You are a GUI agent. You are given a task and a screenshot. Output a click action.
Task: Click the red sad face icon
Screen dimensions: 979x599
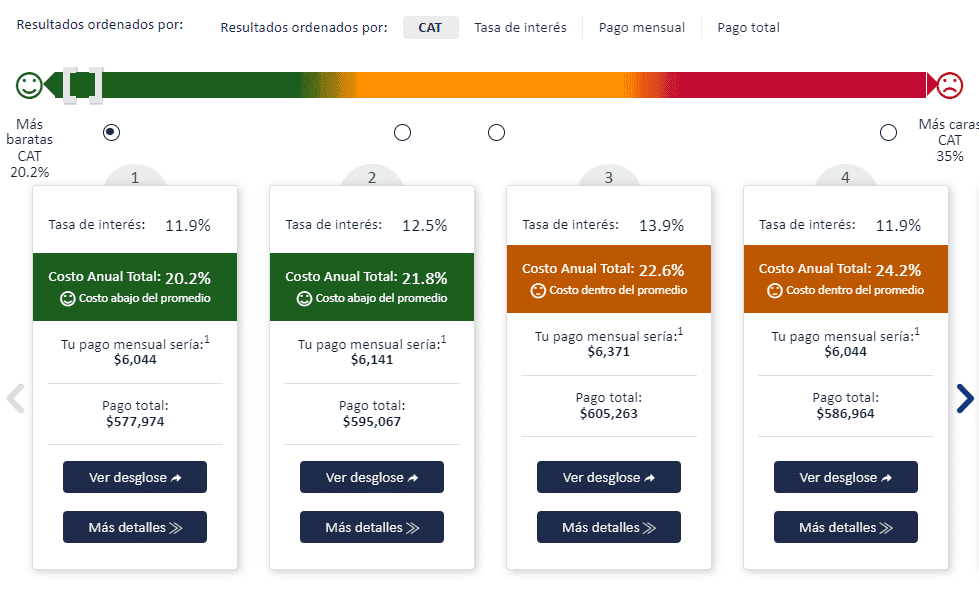(x=948, y=85)
